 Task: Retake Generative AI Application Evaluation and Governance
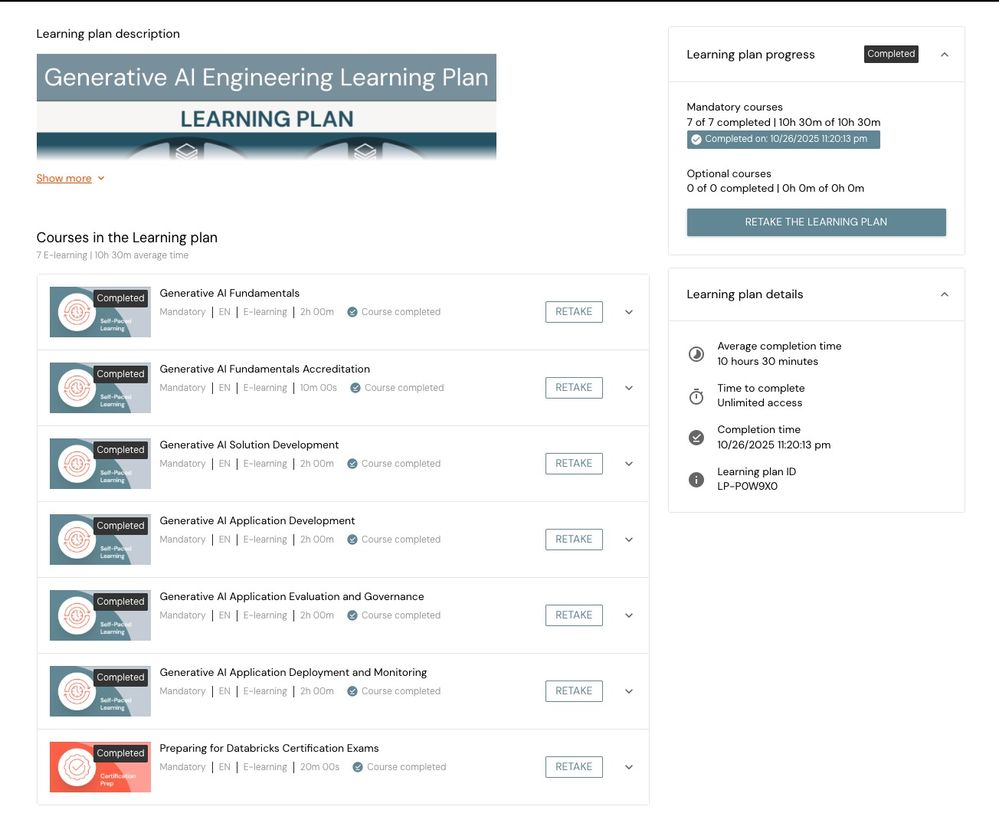574,615
